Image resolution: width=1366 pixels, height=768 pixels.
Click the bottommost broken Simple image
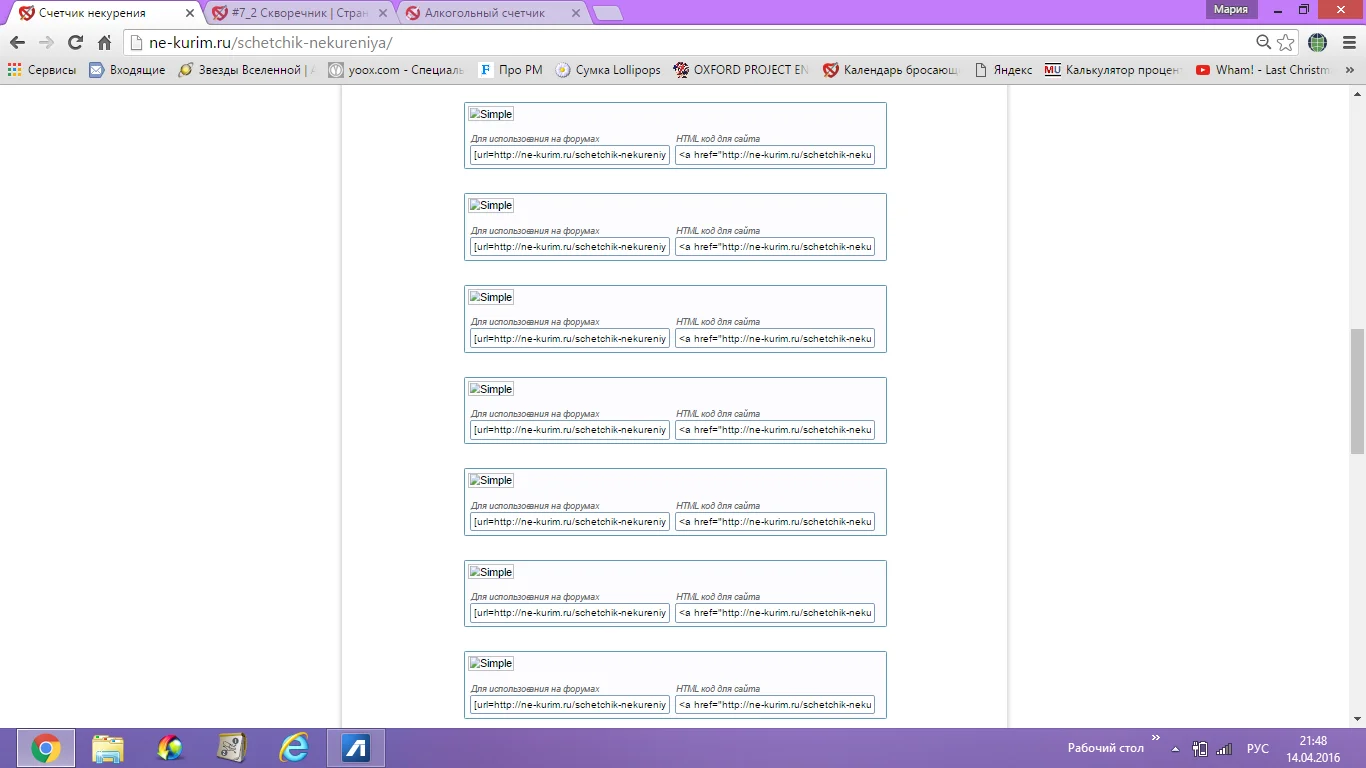491,663
